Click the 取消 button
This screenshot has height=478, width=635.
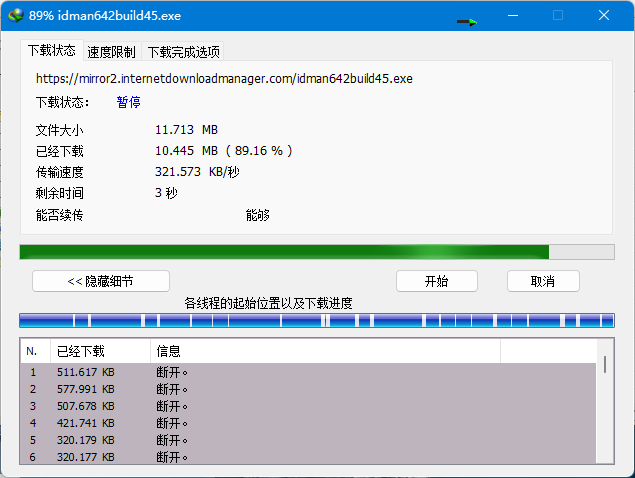pos(543,281)
